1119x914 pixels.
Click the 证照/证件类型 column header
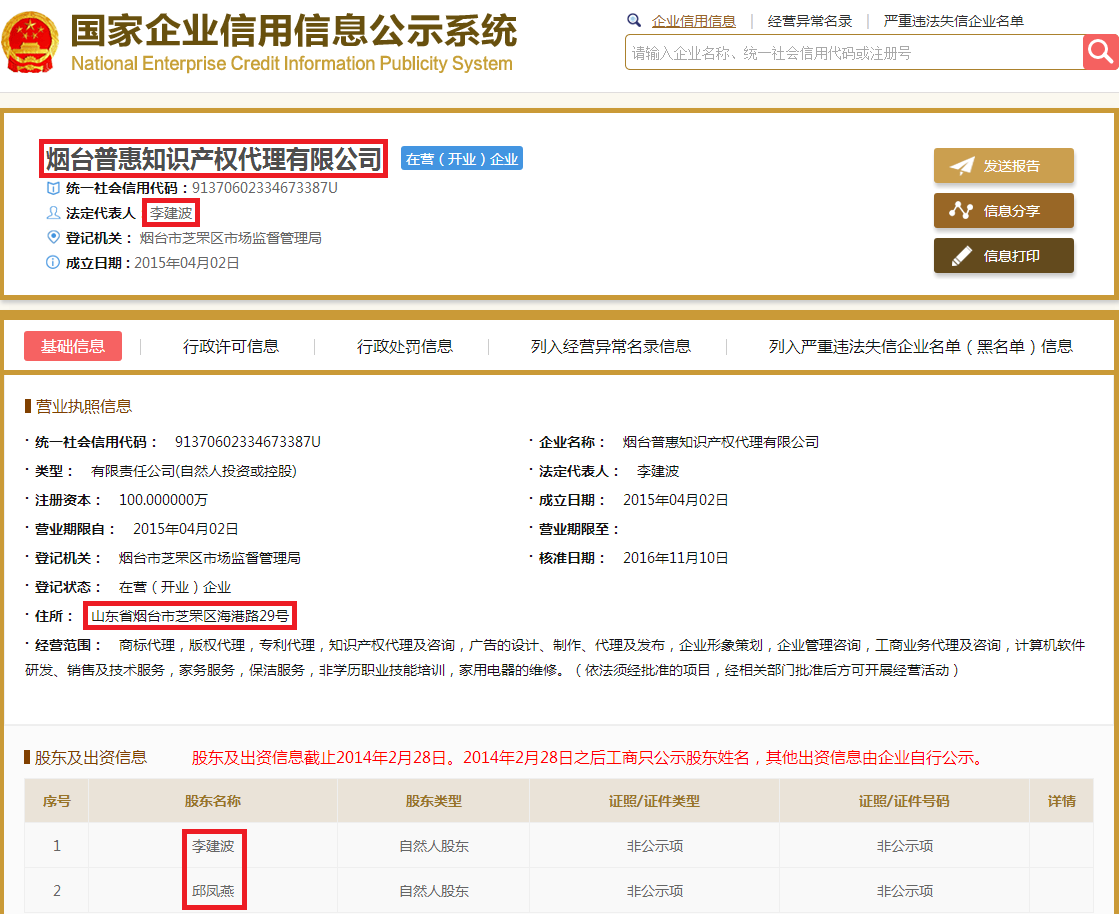click(x=654, y=801)
